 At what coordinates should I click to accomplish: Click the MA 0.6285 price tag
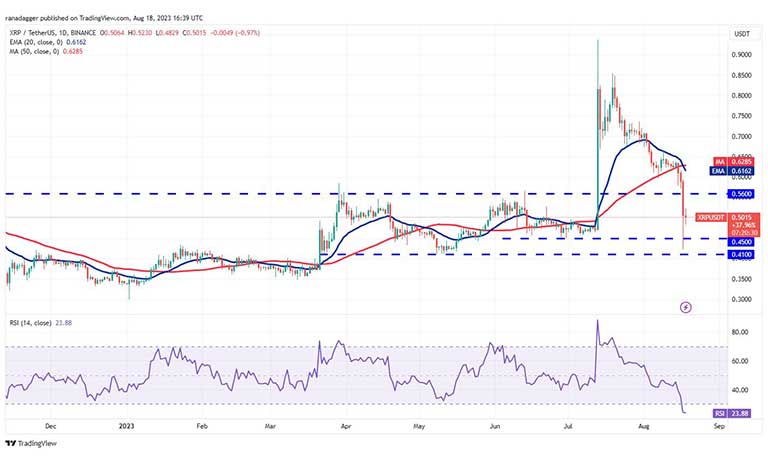(x=734, y=162)
